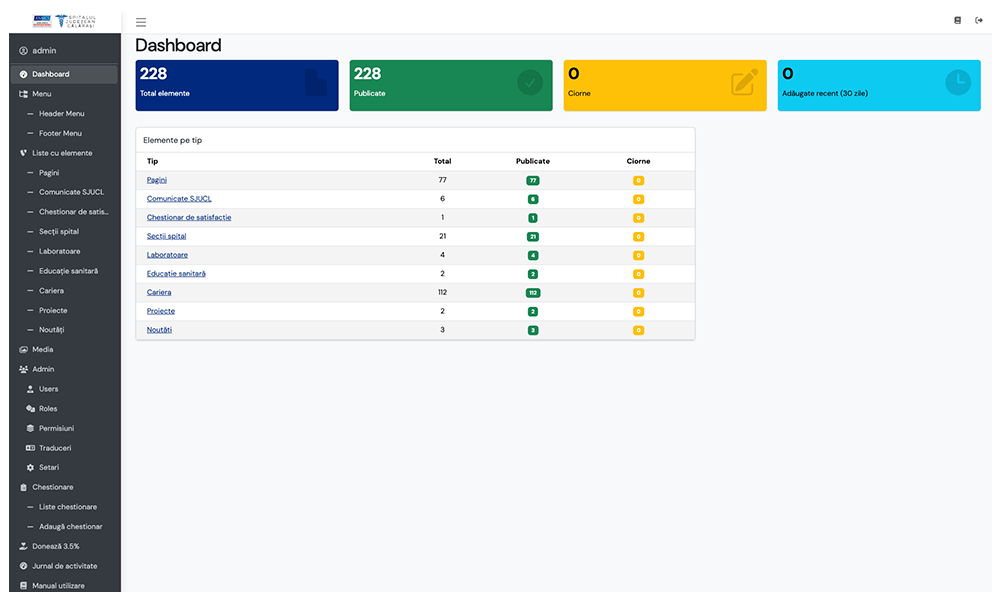The height and width of the screenshot is (600, 1000).
Task: Click the logout icon in top bar
Action: 978,20
